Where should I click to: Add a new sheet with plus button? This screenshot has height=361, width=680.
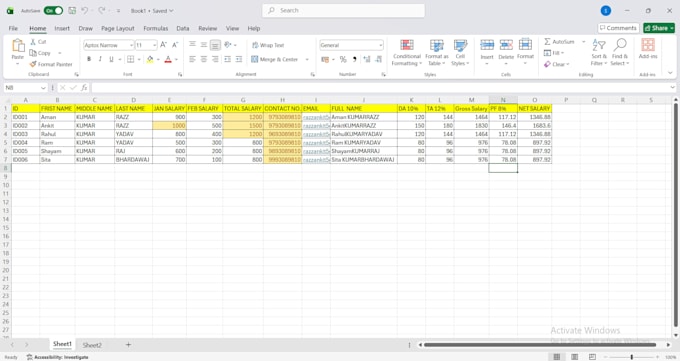click(x=128, y=345)
